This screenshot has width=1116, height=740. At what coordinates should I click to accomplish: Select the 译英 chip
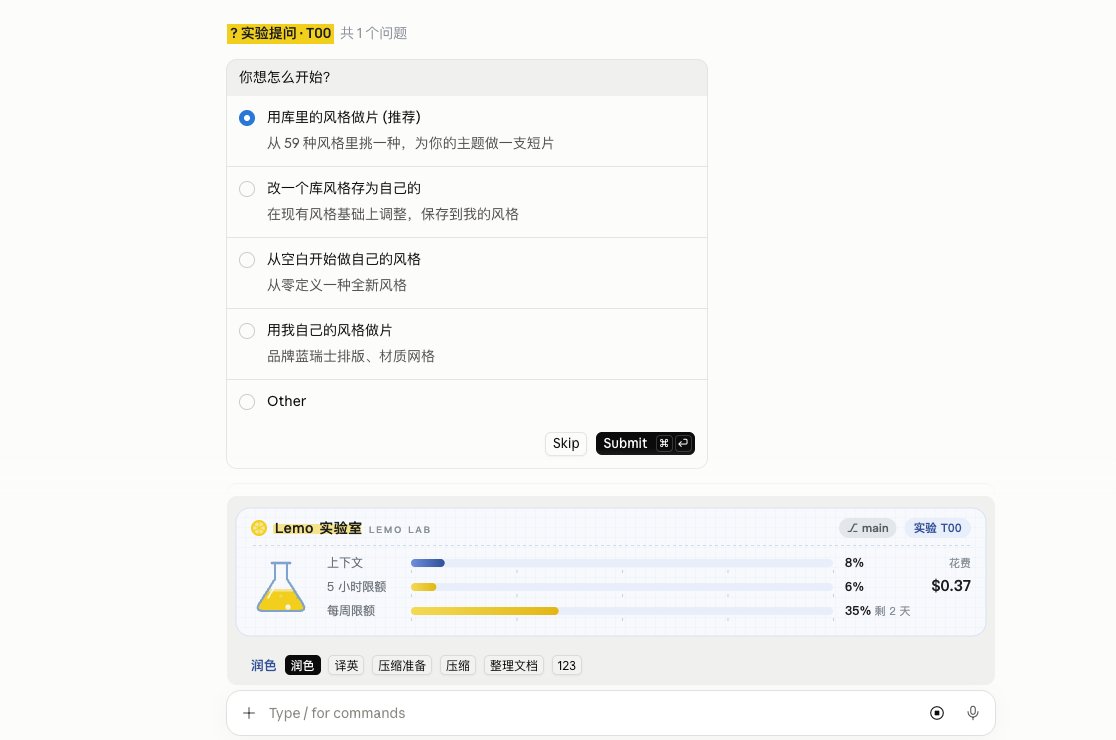pyautogui.click(x=347, y=665)
